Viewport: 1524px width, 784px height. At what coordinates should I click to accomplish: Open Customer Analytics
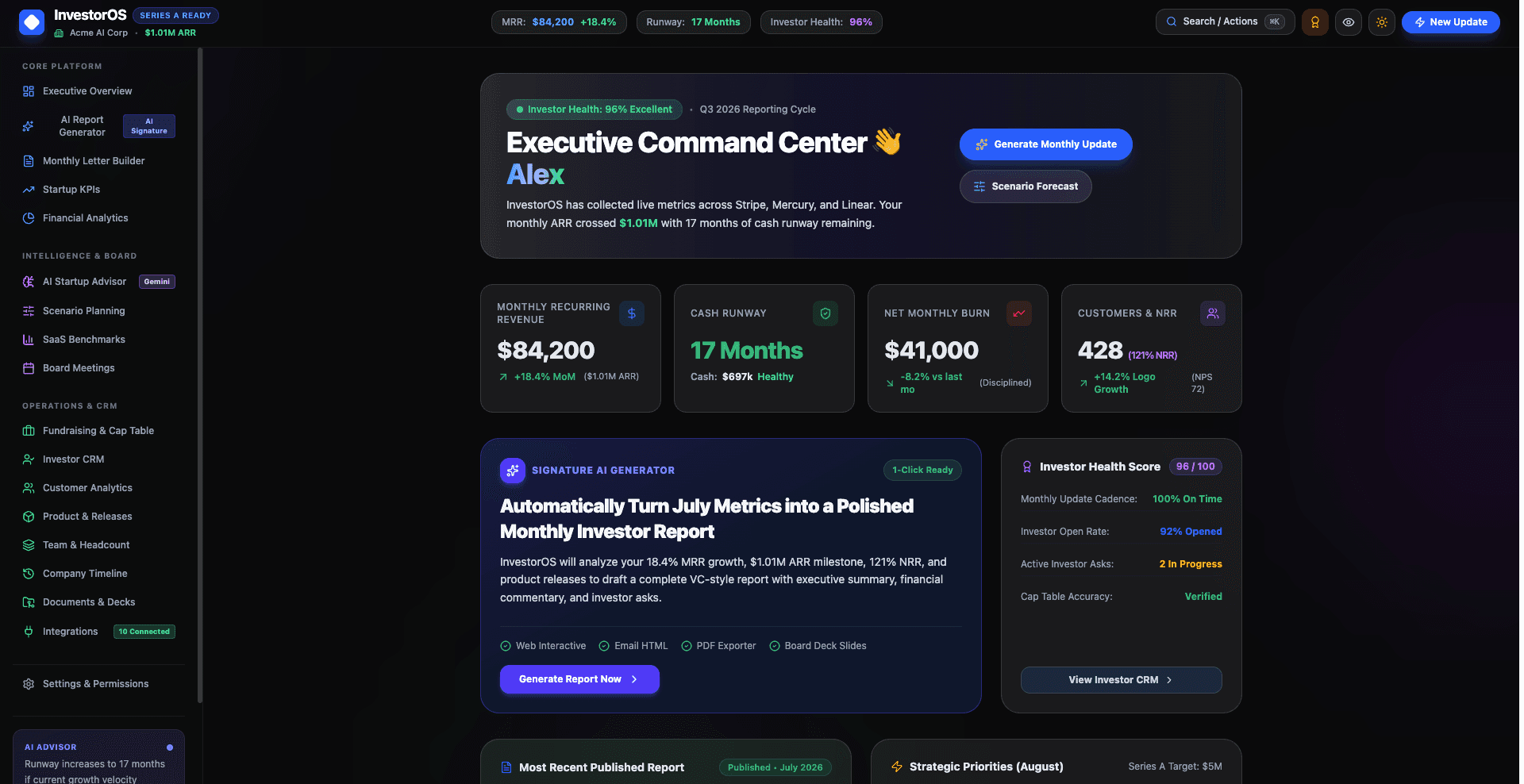point(98,488)
